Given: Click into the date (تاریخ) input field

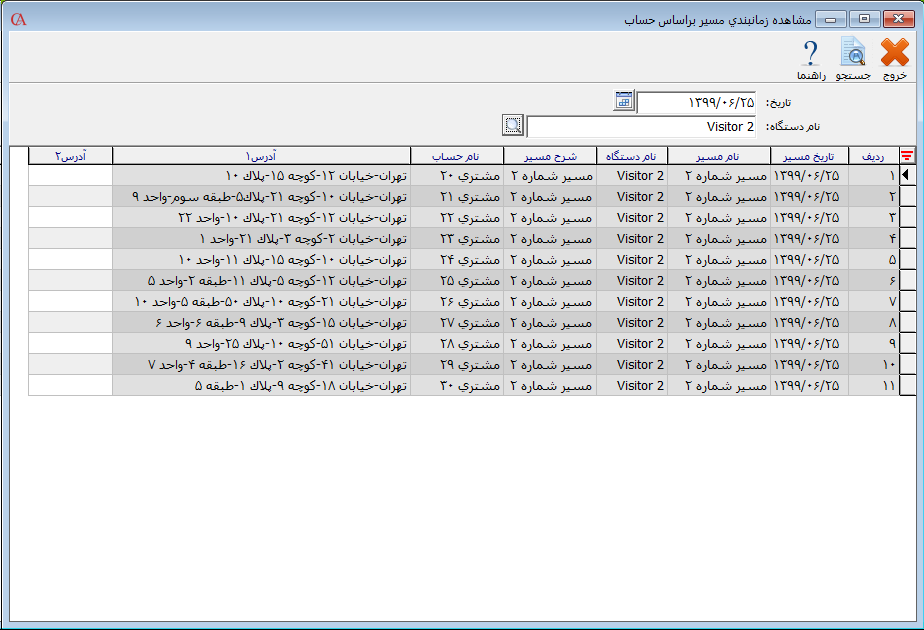Looking at the screenshot, I should pos(697,102).
